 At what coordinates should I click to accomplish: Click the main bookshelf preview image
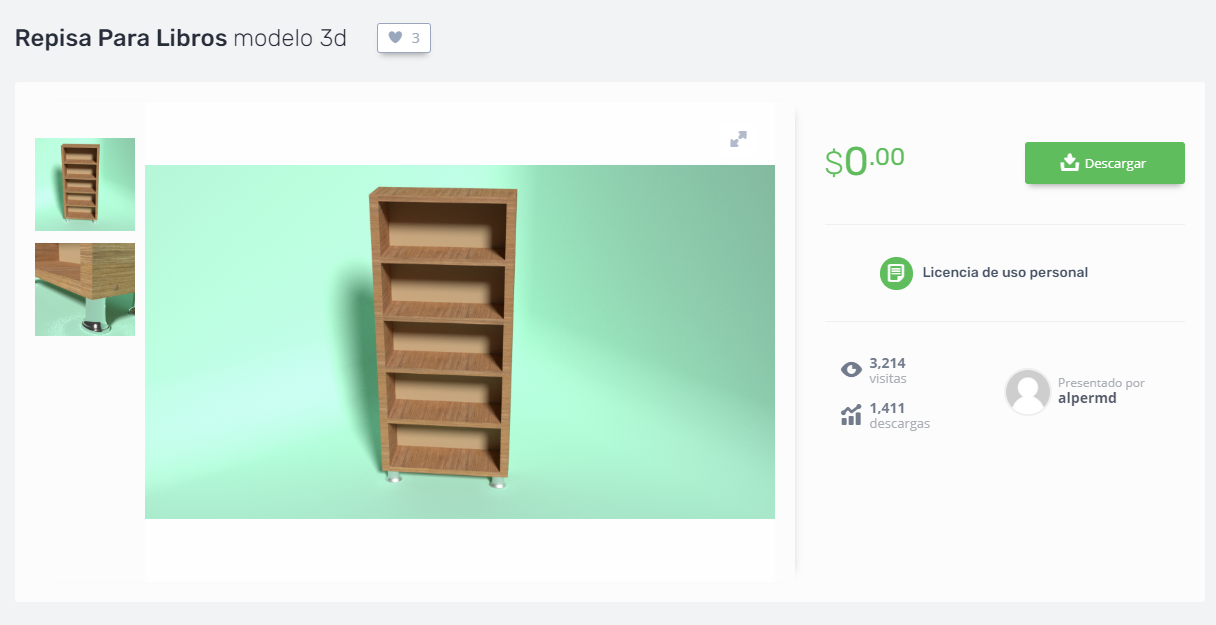click(x=460, y=342)
